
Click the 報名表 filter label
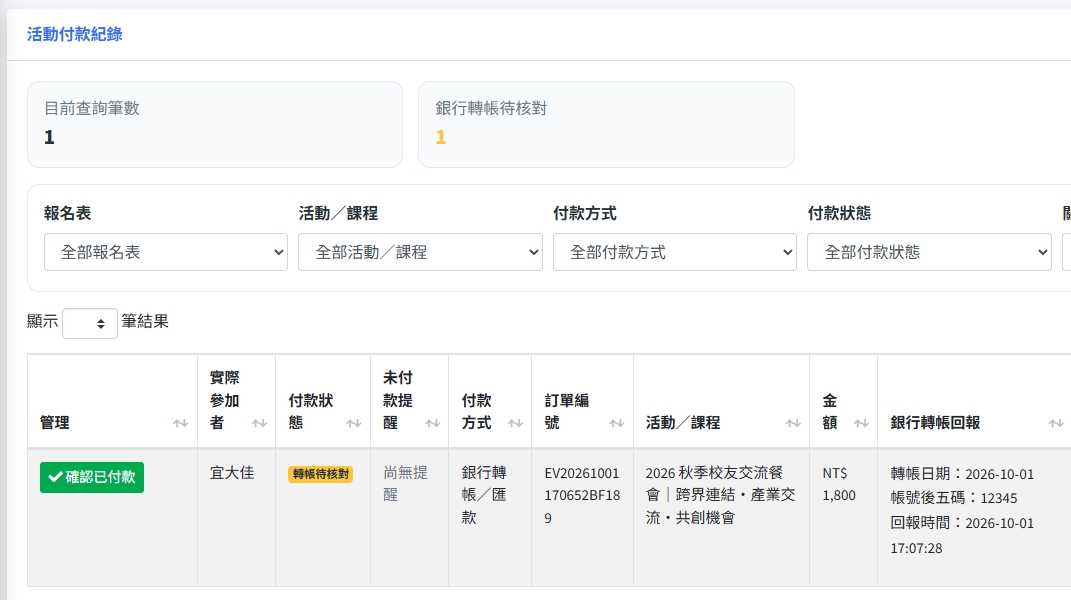pyautogui.click(x=68, y=213)
